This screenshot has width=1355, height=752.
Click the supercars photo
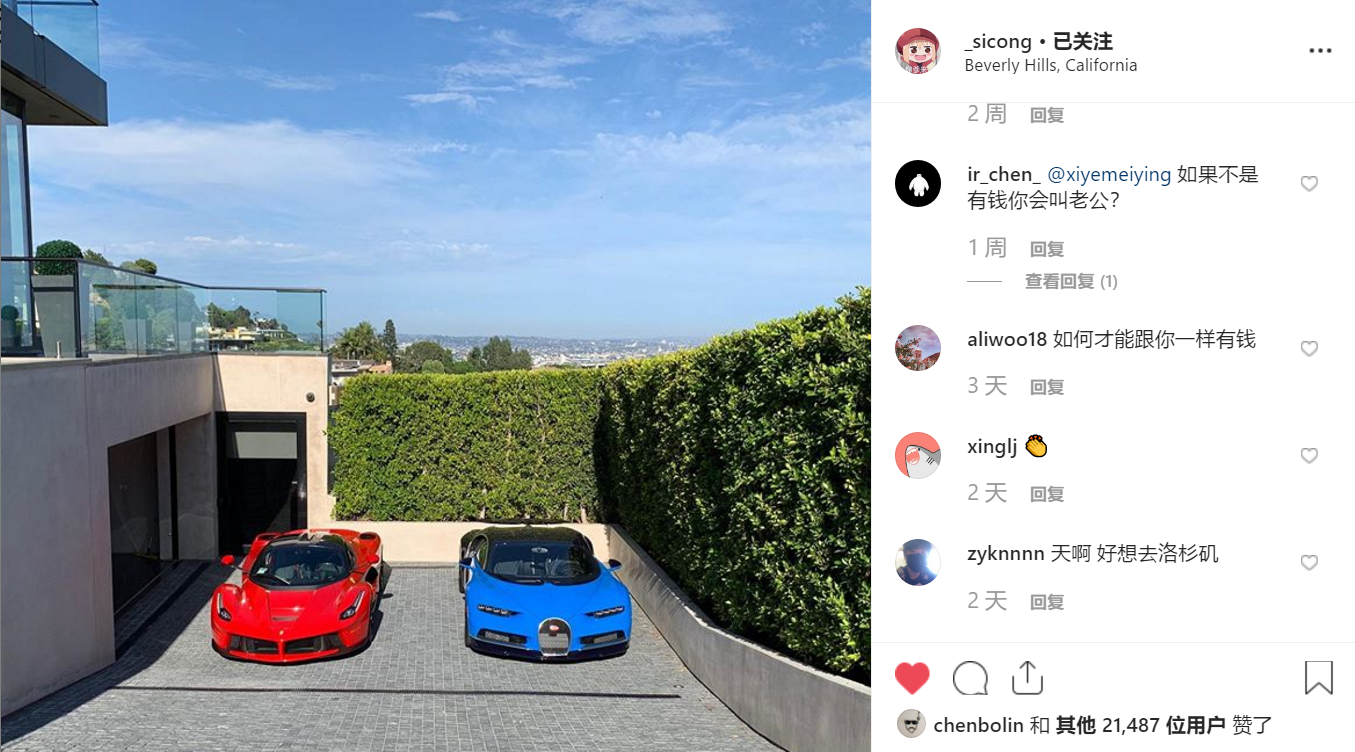coord(435,376)
